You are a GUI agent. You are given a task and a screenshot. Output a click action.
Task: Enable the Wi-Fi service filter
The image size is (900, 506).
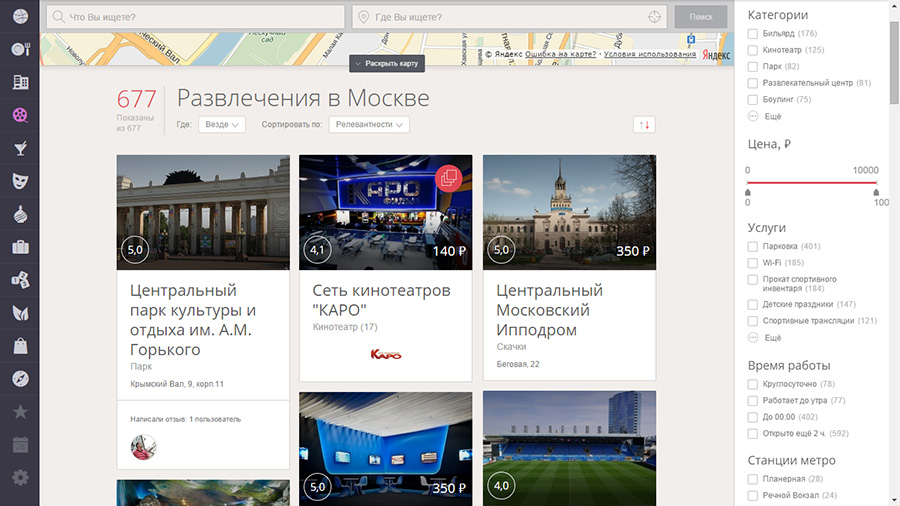752,263
